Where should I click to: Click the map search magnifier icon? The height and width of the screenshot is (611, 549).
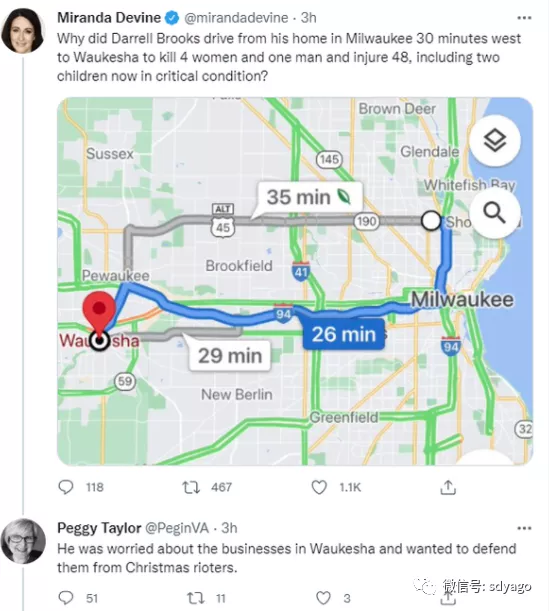[x=495, y=213]
